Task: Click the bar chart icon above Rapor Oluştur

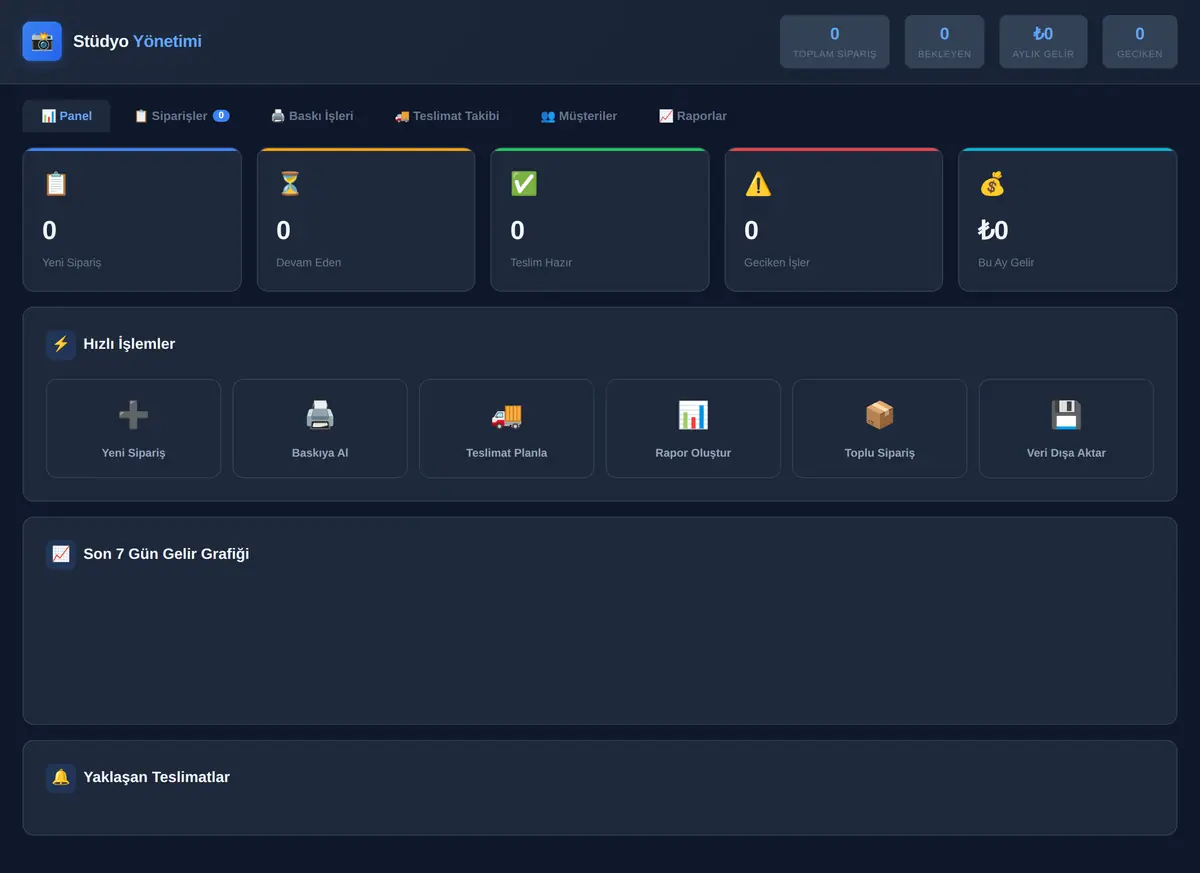Action: point(693,415)
